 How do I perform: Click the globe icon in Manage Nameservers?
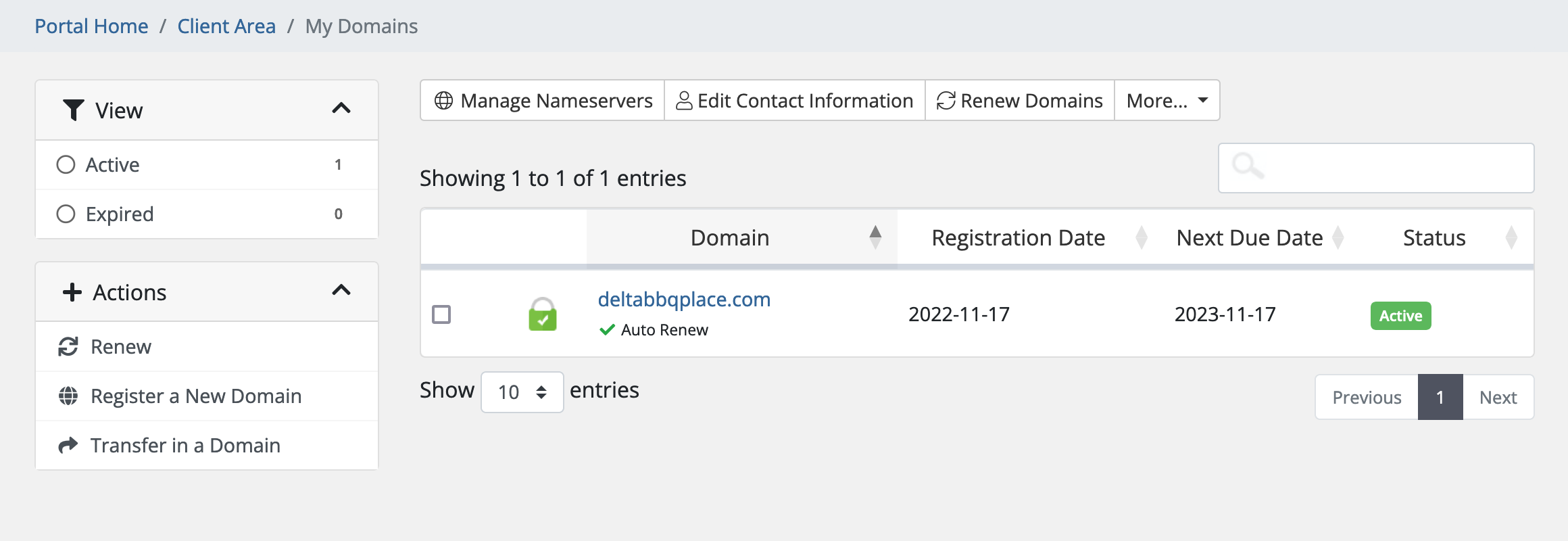pyautogui.click(x=443, y=101)
